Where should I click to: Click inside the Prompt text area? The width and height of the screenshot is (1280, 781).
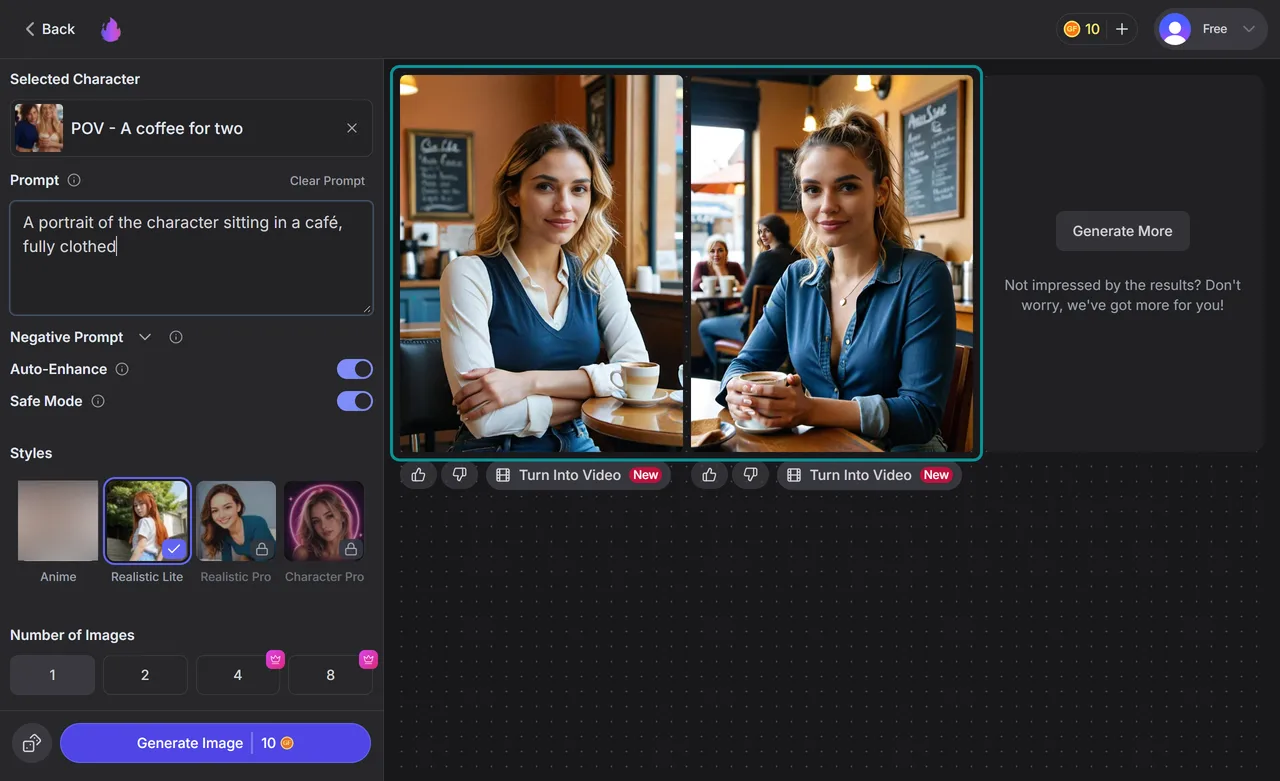pyautogui.click(x=191, y=258)
